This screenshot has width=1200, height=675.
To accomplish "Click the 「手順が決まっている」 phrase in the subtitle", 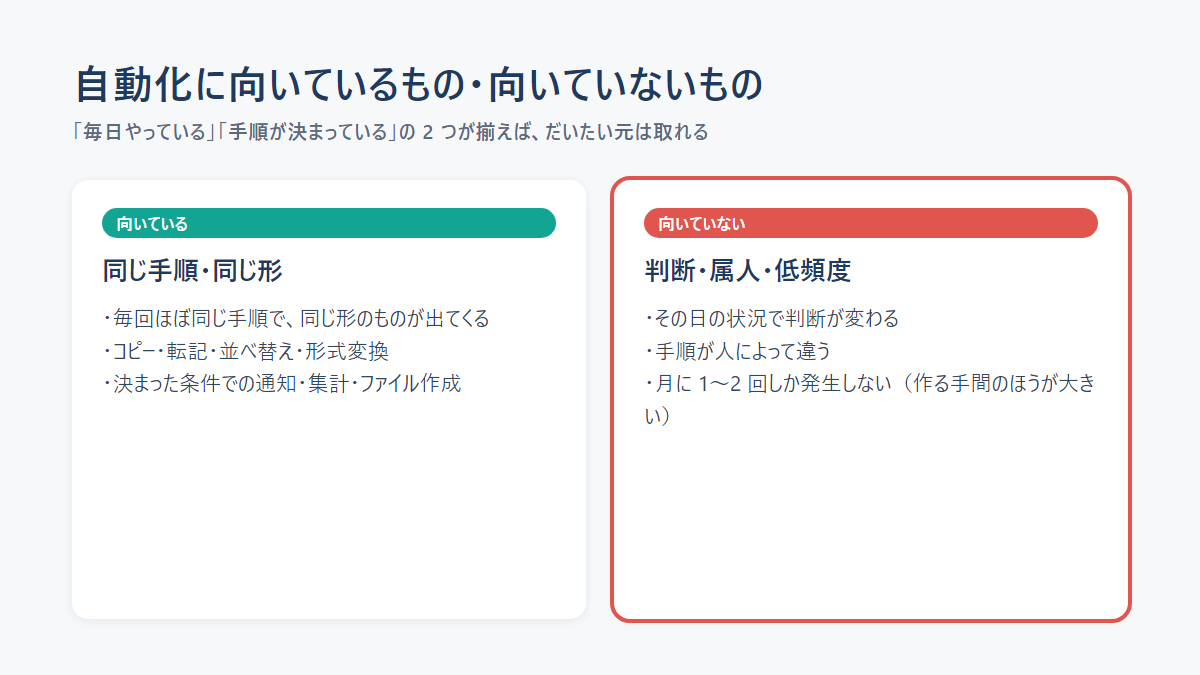I will coord(307,132).
